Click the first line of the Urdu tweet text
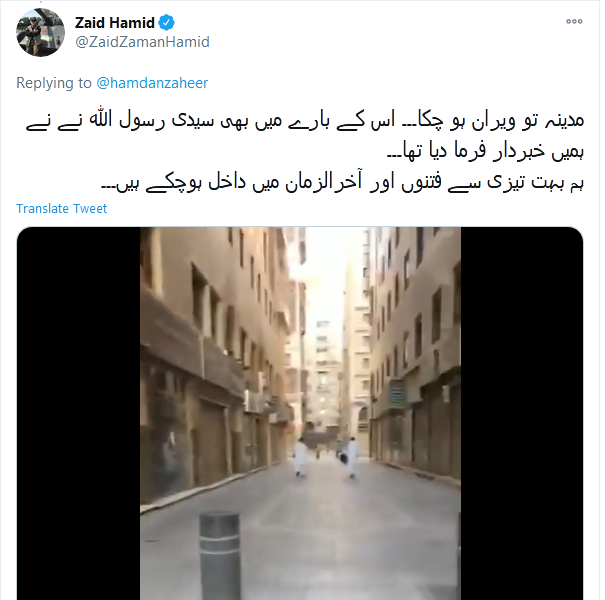Image resolution: width=605 pixels, height=600 pixels. click(x=305, y=120)
